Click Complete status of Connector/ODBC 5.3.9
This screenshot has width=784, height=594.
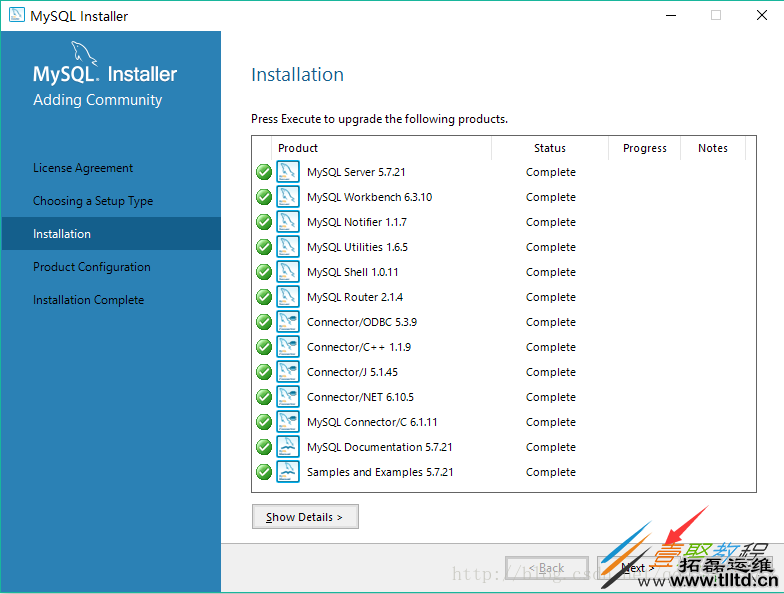(x=550, y=322)
